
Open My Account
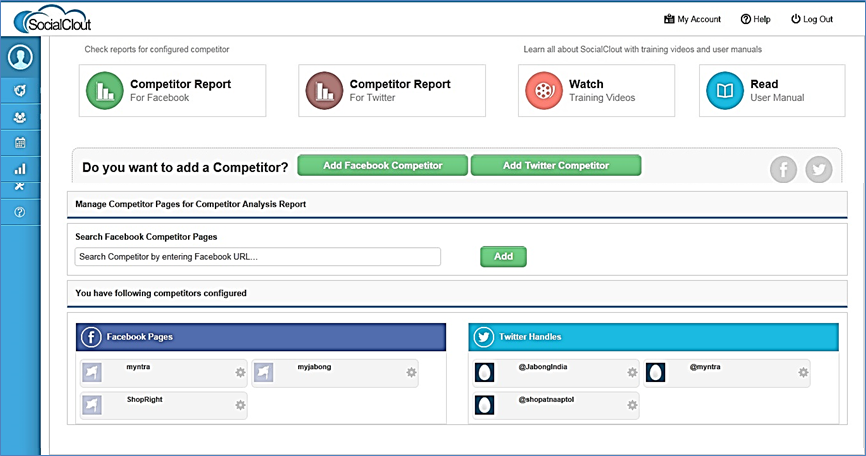click(x=692, y=19)
